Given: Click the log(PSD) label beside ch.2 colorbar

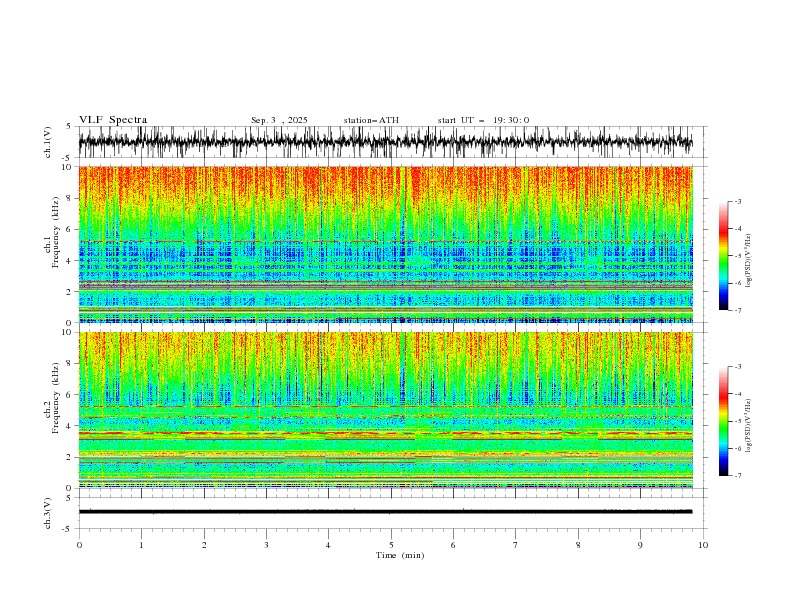Looking at the screenshot, I should click(x=748, y=426).
